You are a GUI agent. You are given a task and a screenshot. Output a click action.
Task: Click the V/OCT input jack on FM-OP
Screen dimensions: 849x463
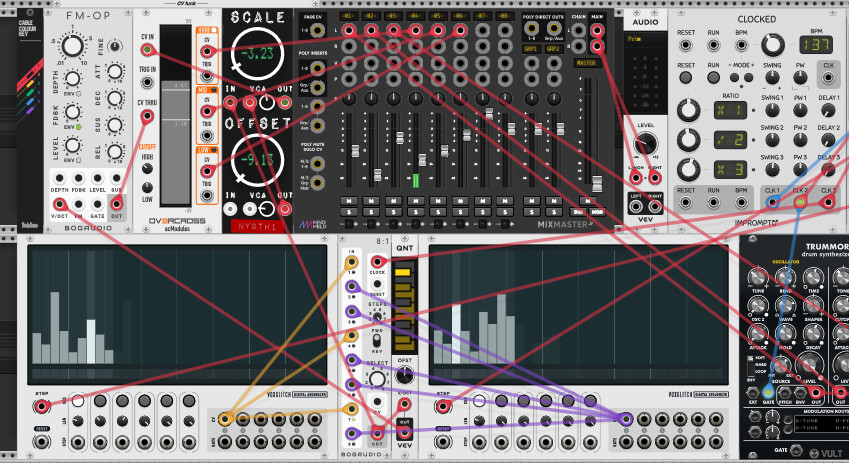pyautogui.click(x=59, y=204)
